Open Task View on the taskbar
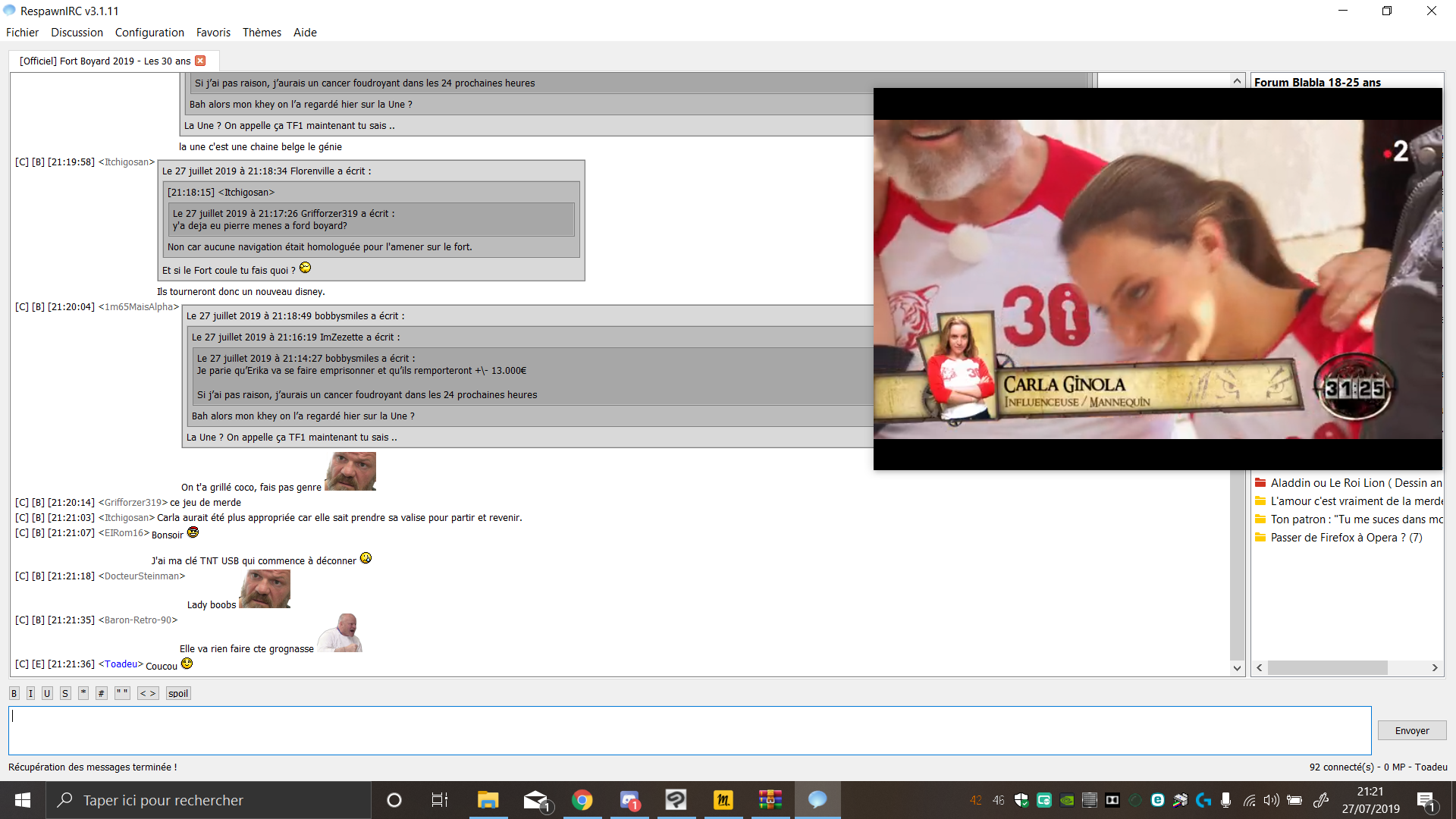The height and width of the screenshot is (819, 1456). click(440, 800)
